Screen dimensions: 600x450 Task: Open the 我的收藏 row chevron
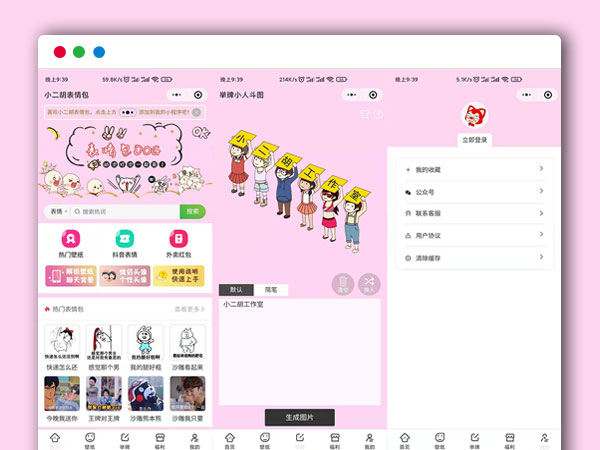pos(541,168)
